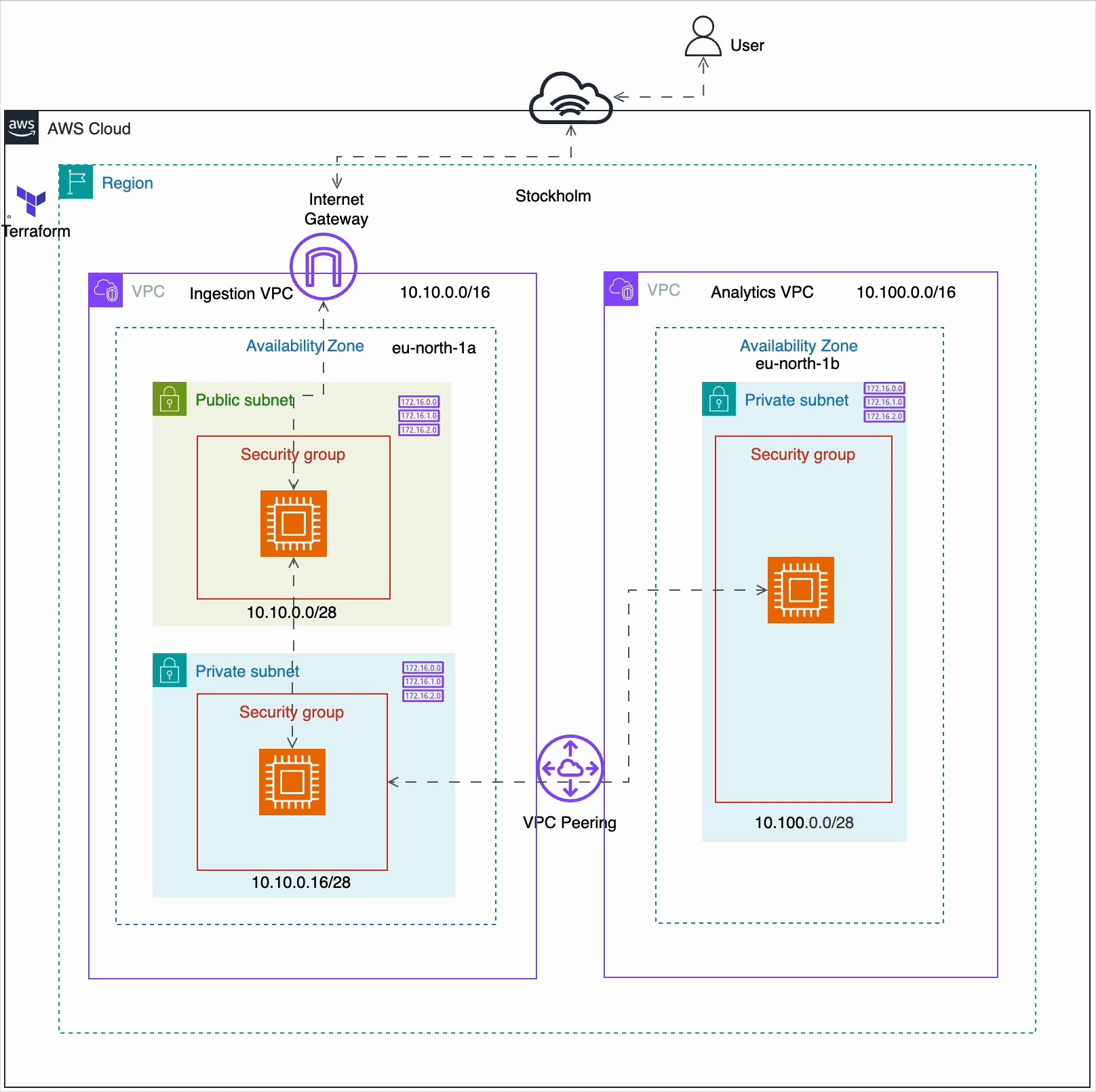Select the Region flag icon
This screenshot has width=1096, height=1092.
[x=75, y=182]
